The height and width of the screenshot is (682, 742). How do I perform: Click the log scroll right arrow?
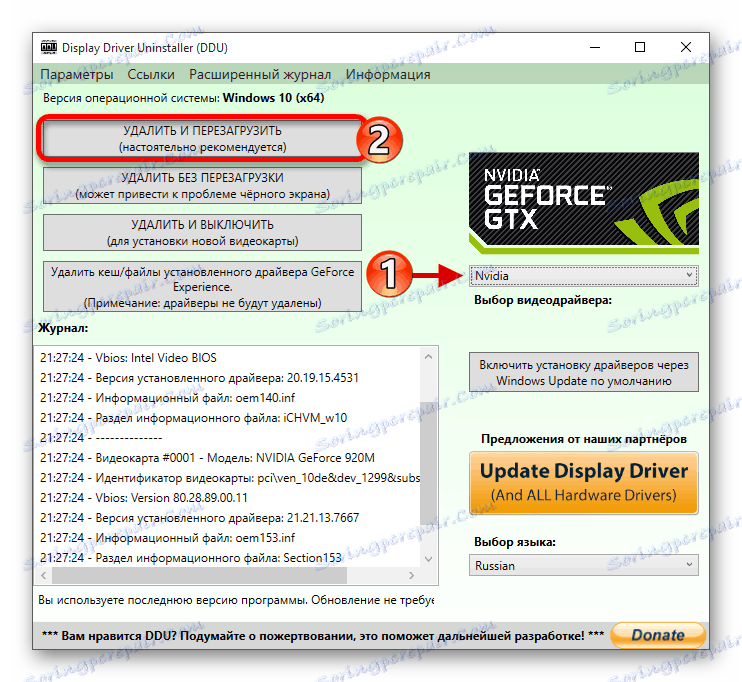[411, 576]
